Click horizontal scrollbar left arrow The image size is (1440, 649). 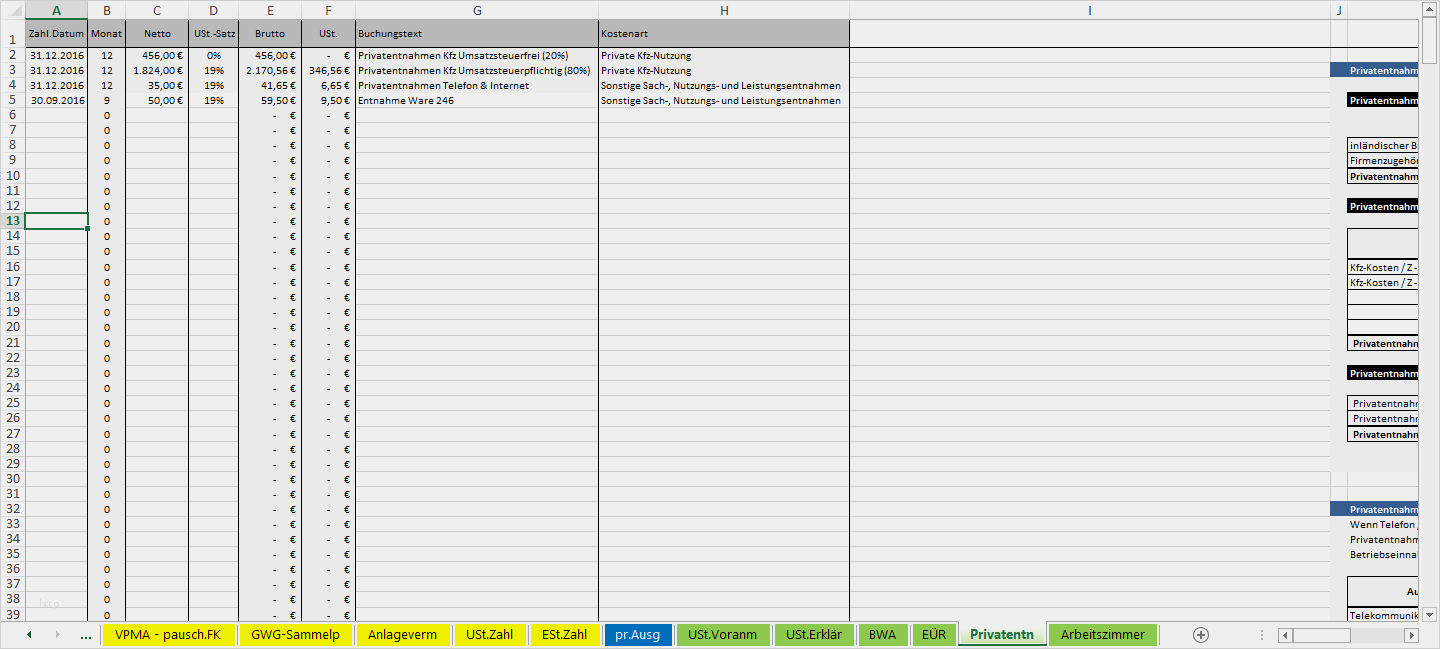1286,635
